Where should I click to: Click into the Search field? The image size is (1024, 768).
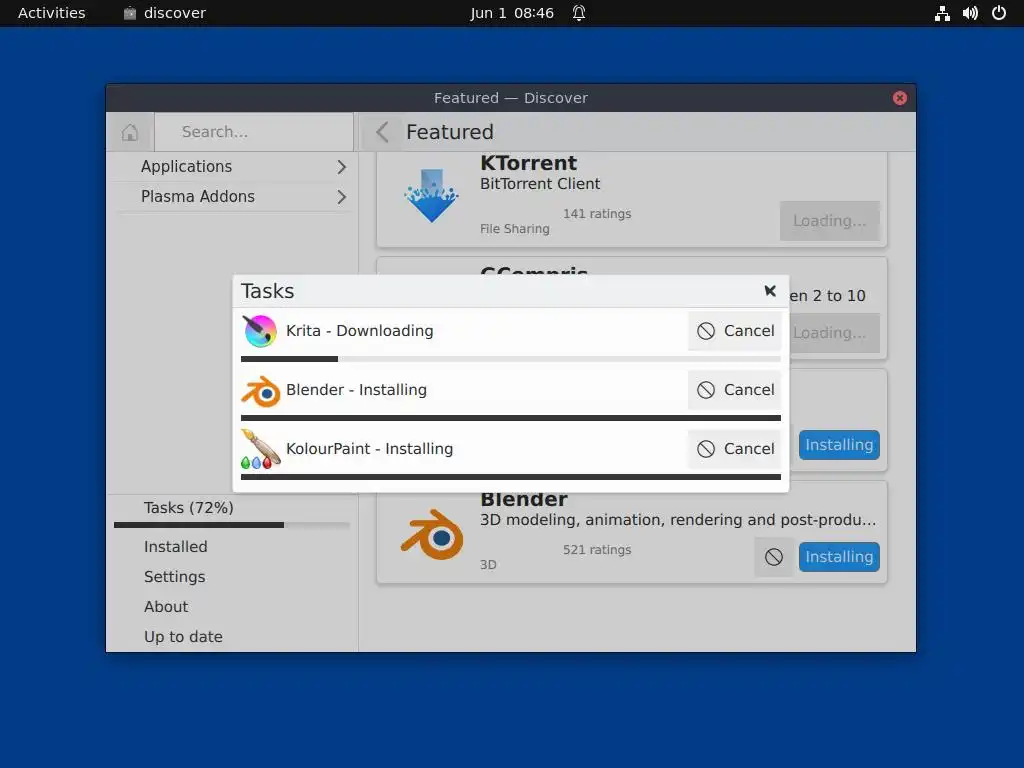[x=254, y=132]
